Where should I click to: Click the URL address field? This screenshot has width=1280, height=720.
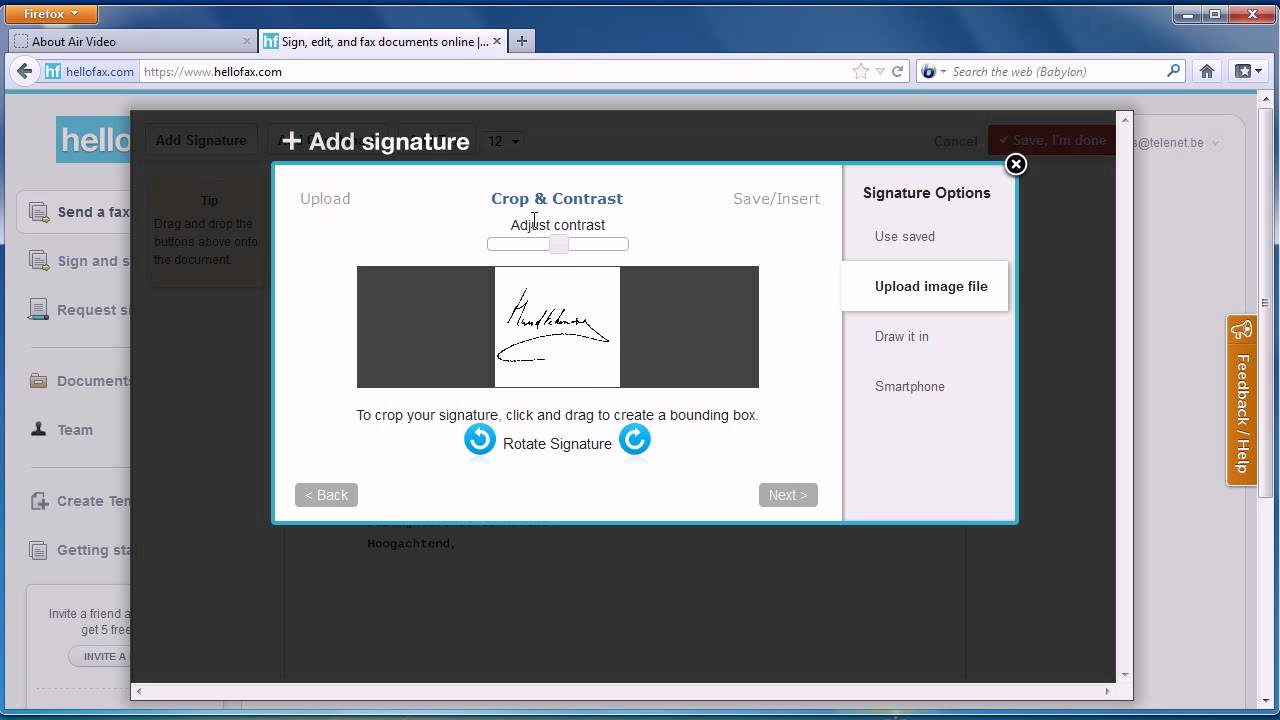495,71
